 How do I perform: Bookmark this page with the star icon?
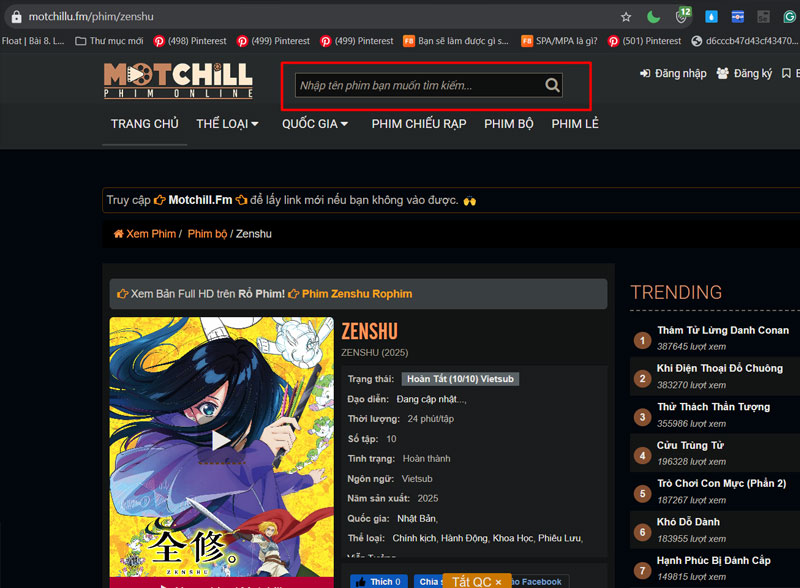[626, 17]
